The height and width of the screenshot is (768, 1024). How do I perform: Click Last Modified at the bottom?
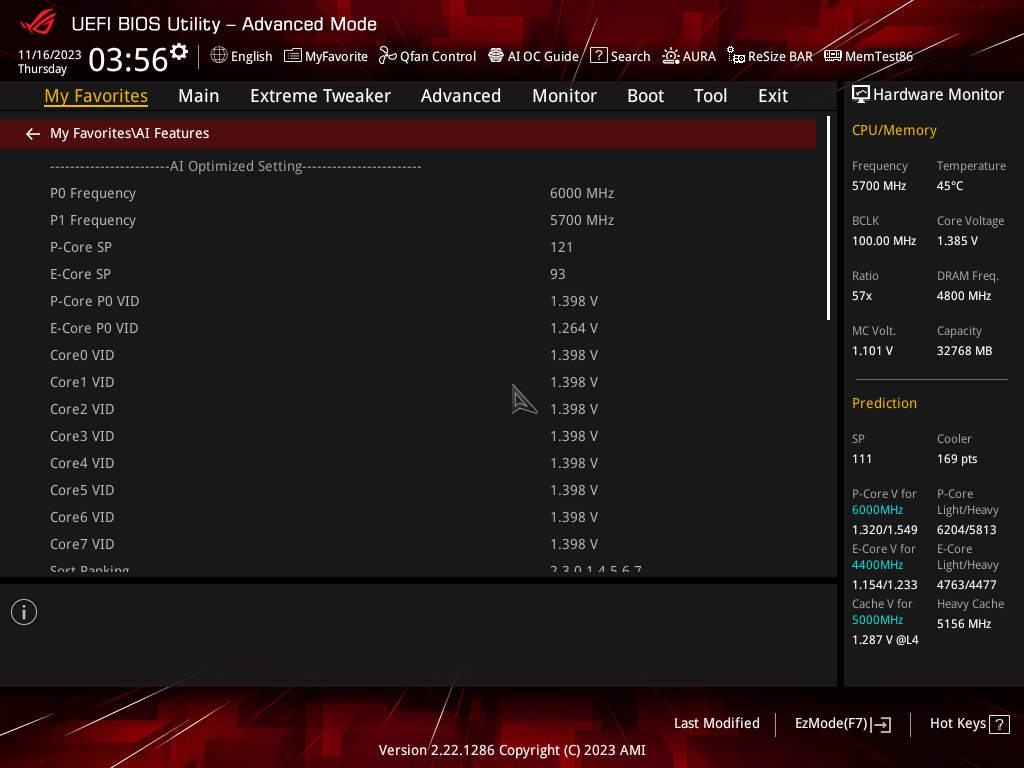(716, 724)
